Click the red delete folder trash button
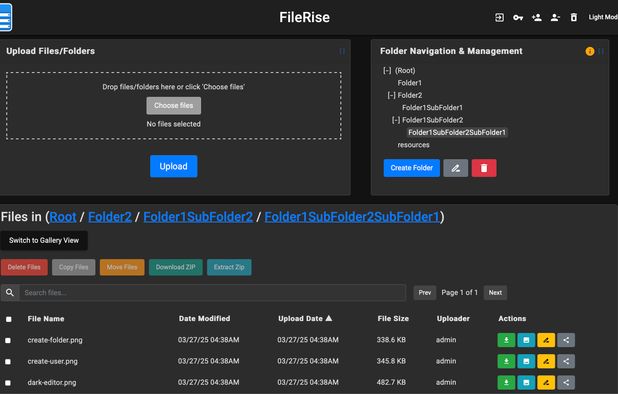This screenshot has width=618, height=394. point(484,168)
